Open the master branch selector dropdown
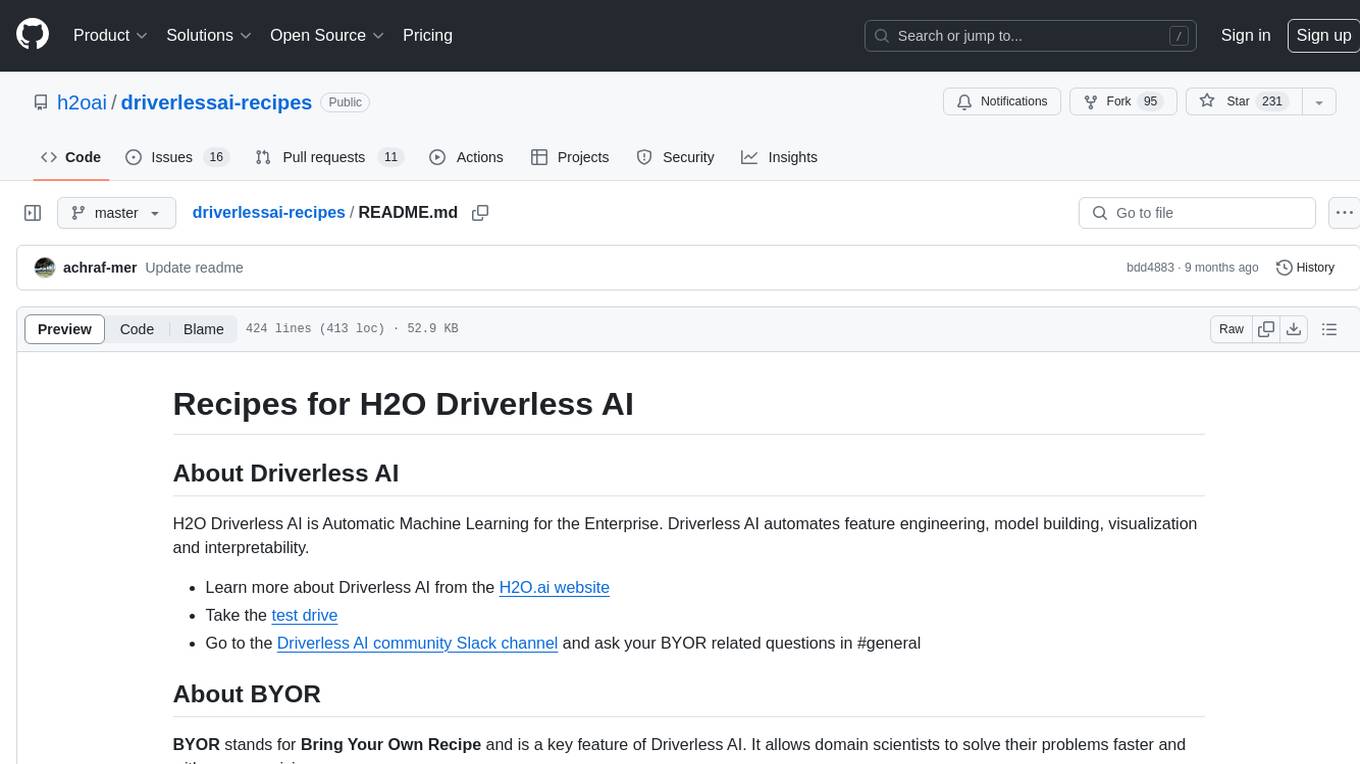This screenshot has height=764, width=1360. 117,213
